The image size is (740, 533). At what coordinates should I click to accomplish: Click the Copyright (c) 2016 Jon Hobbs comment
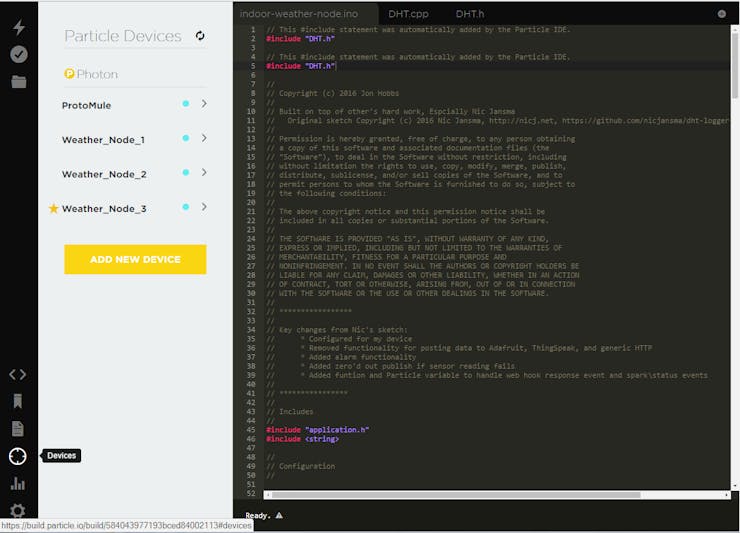pyautogui.click(x=333, y=93)
